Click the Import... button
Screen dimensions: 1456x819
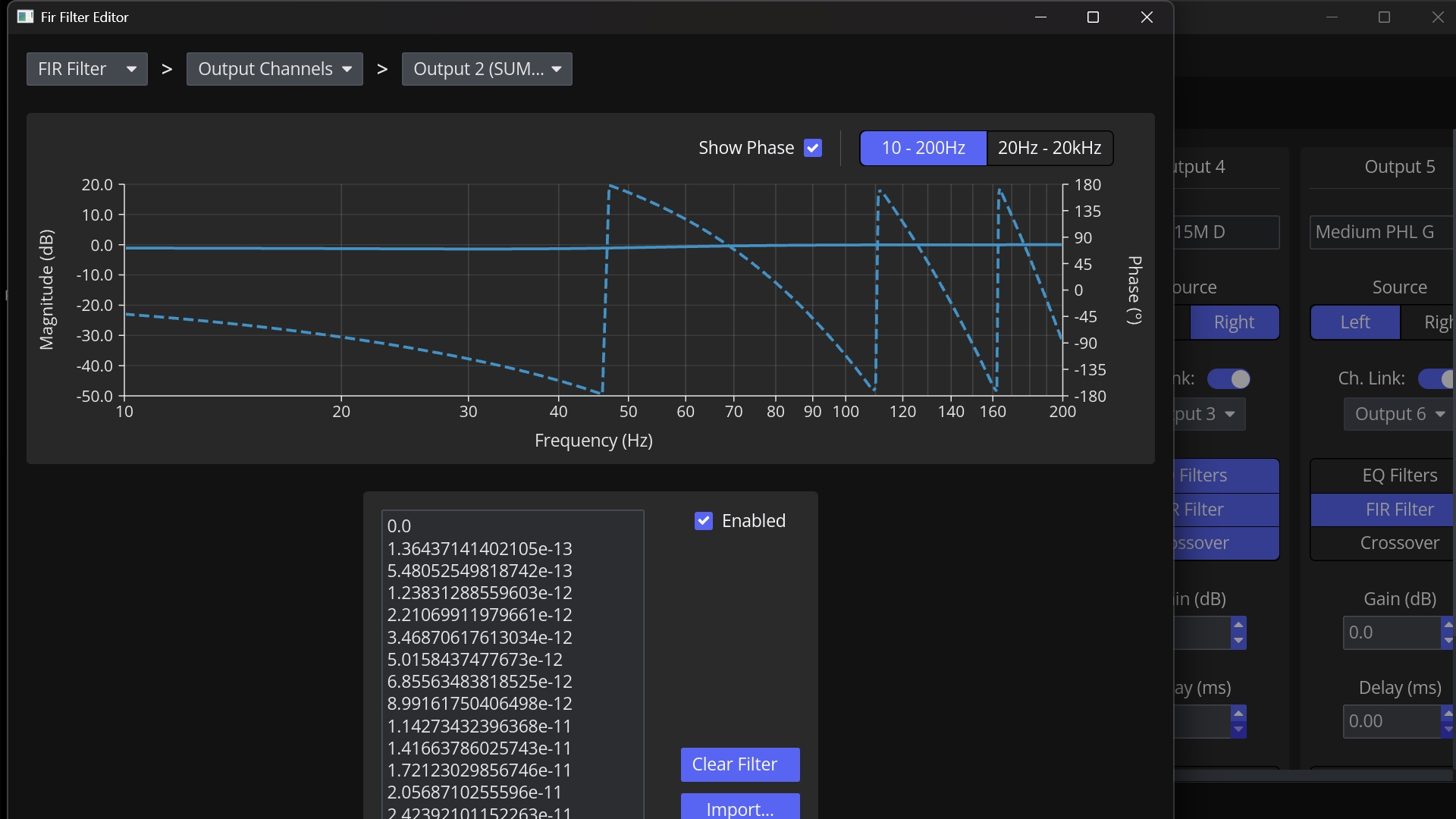coord(740,807)
